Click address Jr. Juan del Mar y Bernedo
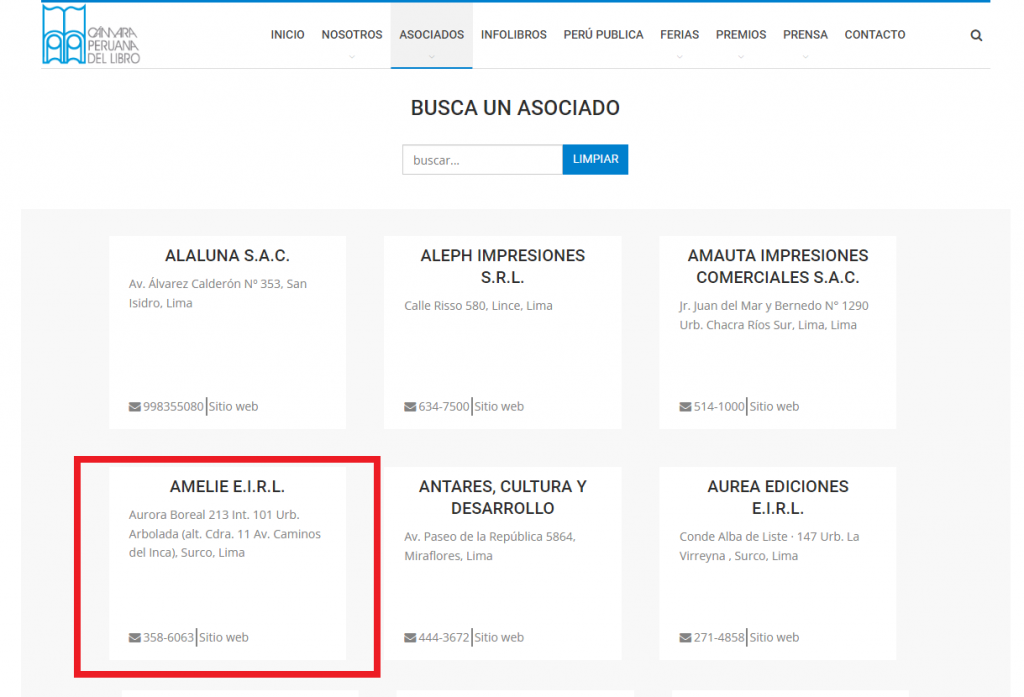This screenshot has width=1024, height=697. (774, 316)
